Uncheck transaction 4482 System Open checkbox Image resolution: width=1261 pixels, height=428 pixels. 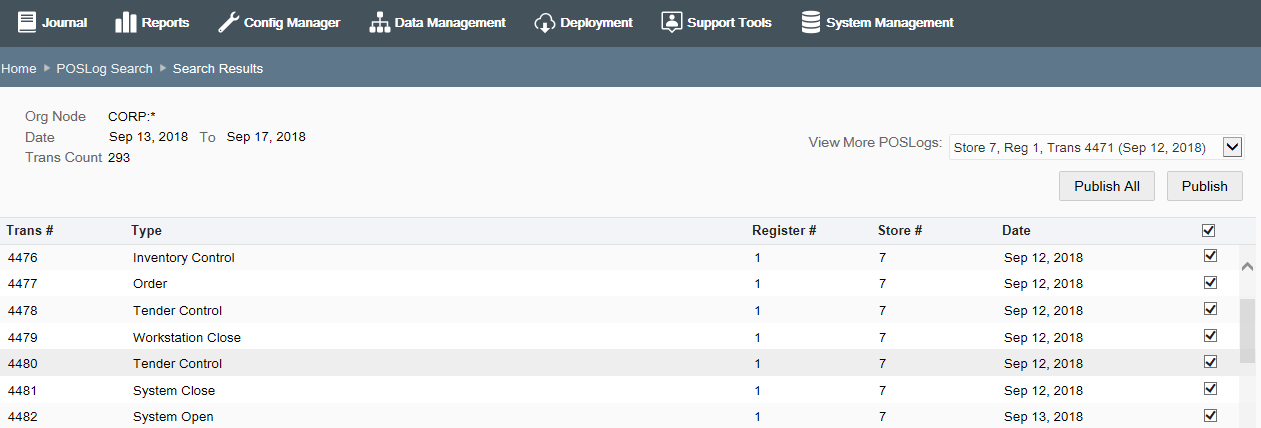[x=1211, y=415]
